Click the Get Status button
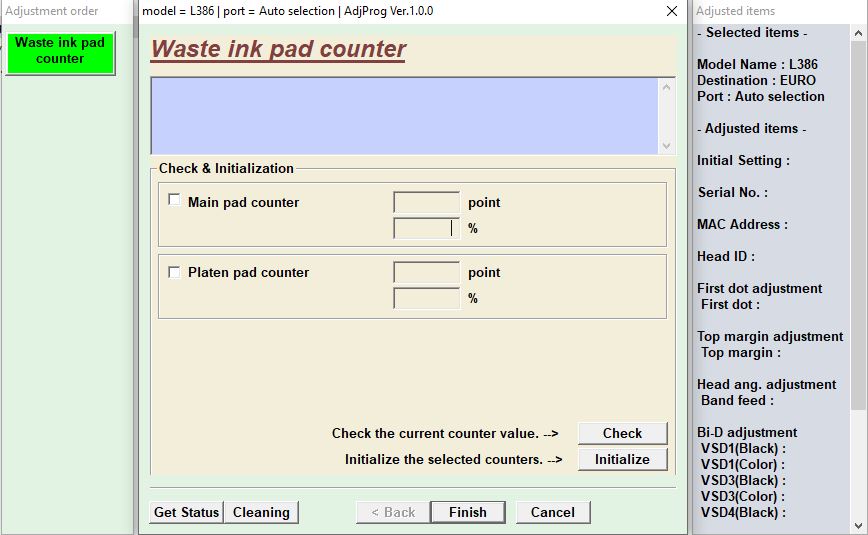The height and width of the screenshot is (535, 868). point(186,512)
